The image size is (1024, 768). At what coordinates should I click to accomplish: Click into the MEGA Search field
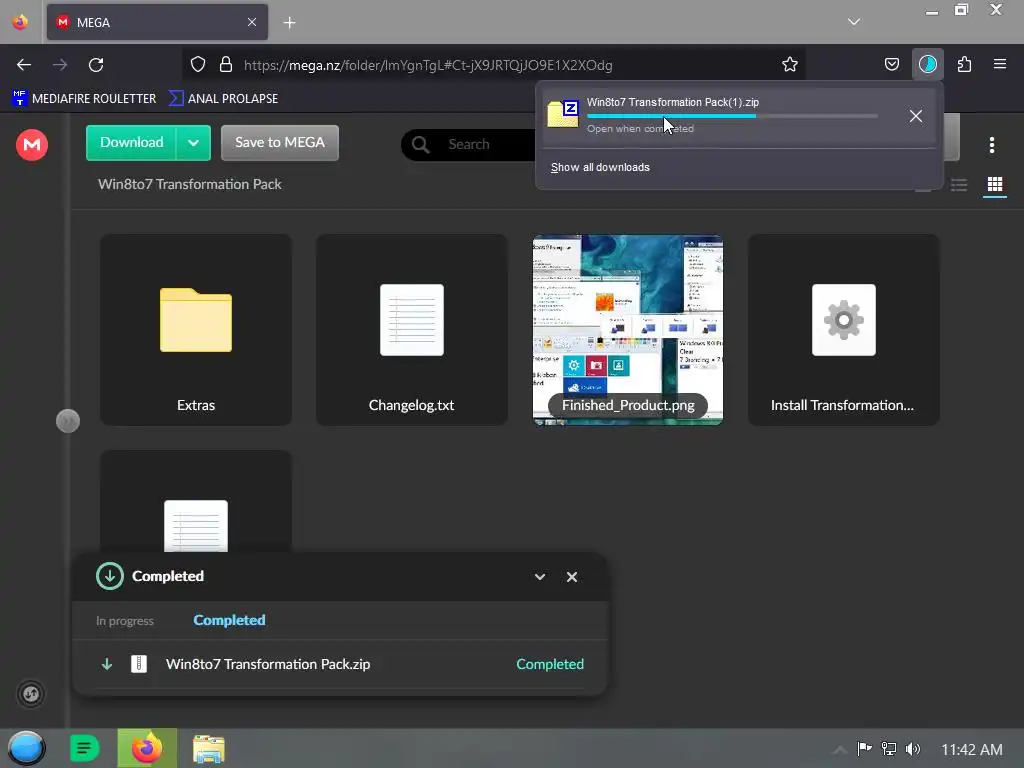pos(470,144)
